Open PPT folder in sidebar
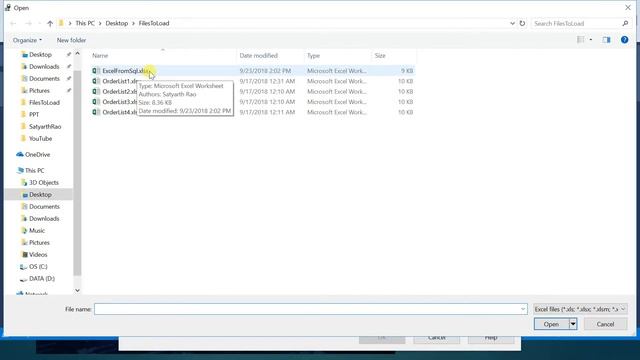 click(34, 115)
